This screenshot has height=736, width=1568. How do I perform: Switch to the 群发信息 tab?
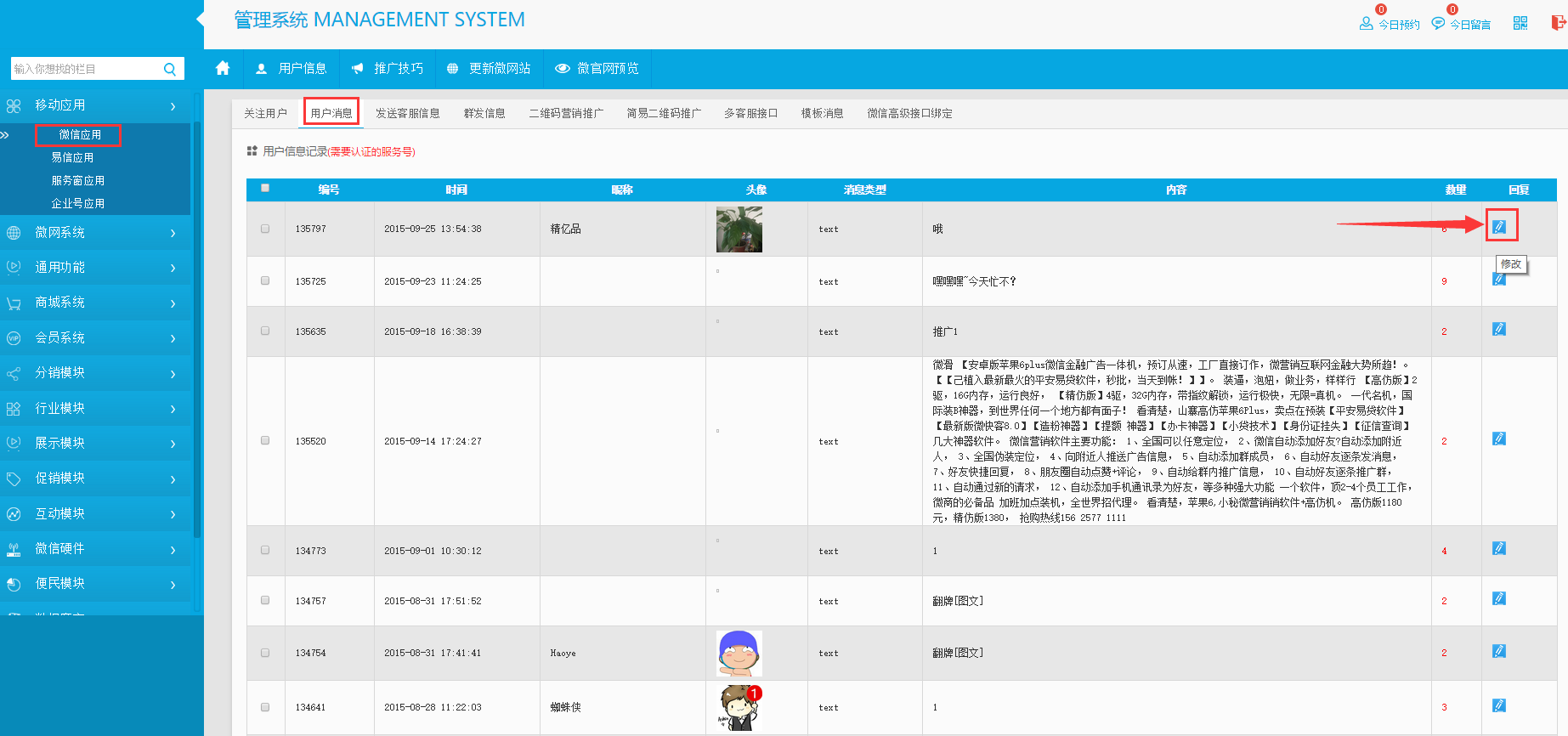484,113
